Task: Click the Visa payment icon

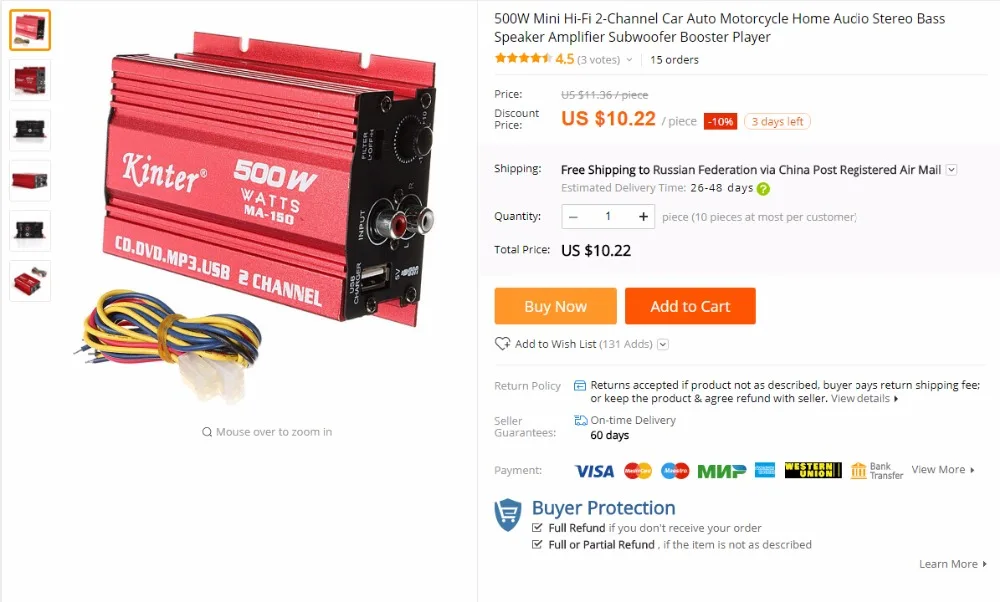Action: coord(594,471)
